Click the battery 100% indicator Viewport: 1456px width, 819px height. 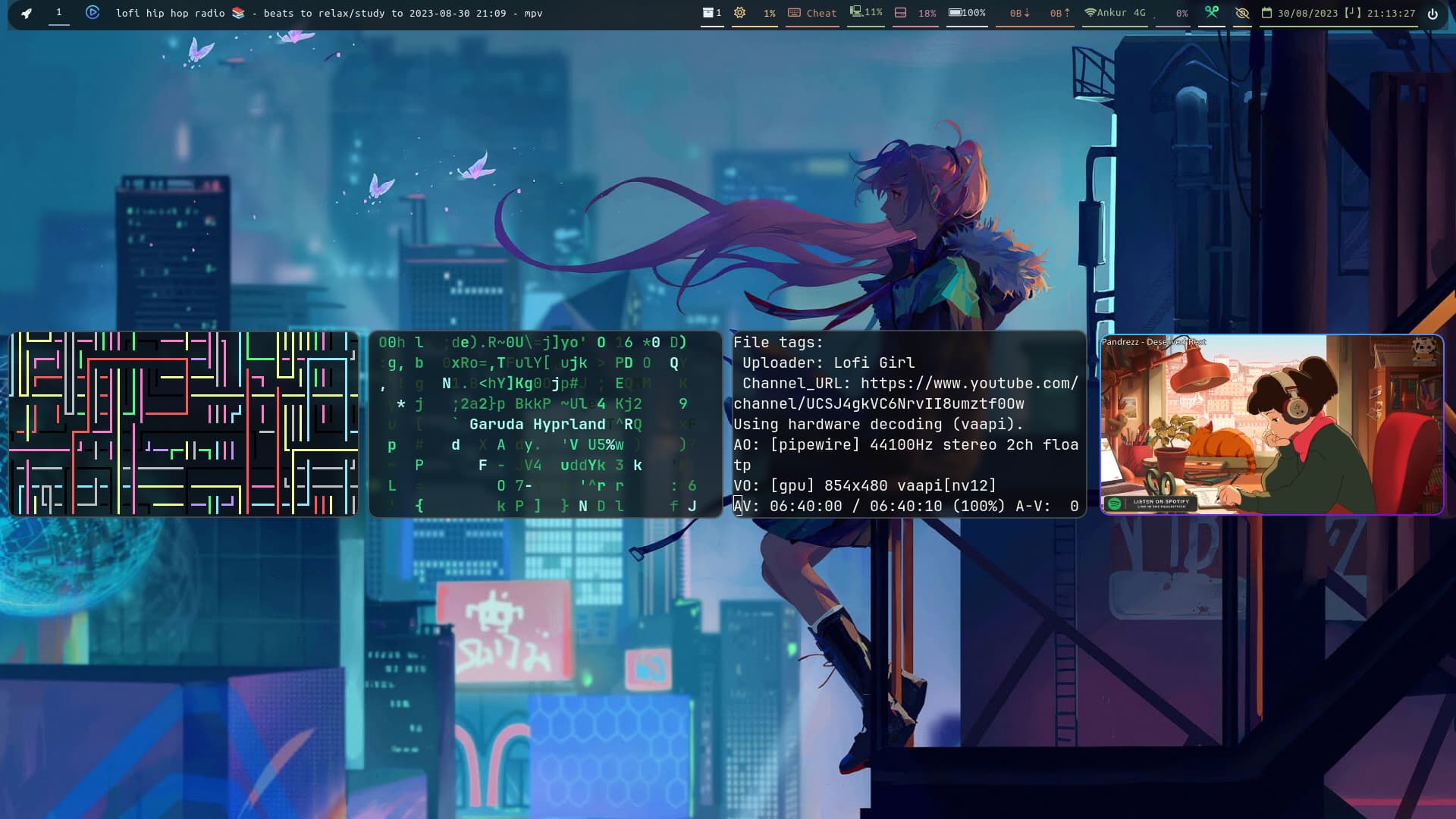point(968,13)
